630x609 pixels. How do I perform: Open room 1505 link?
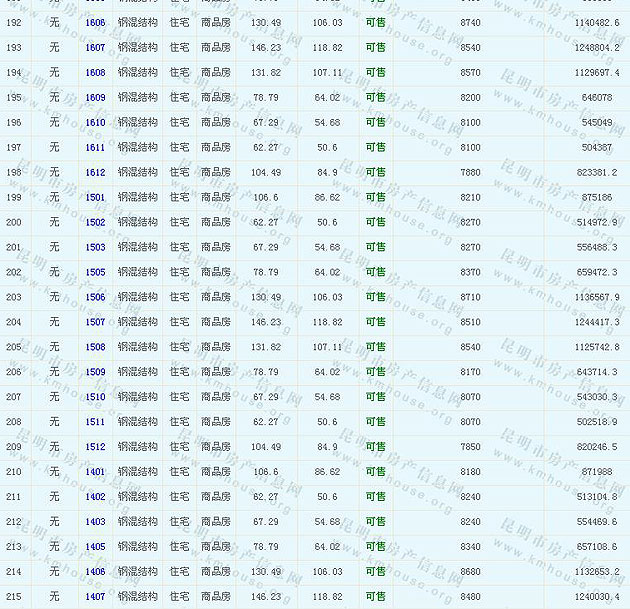tap(95, 272)
